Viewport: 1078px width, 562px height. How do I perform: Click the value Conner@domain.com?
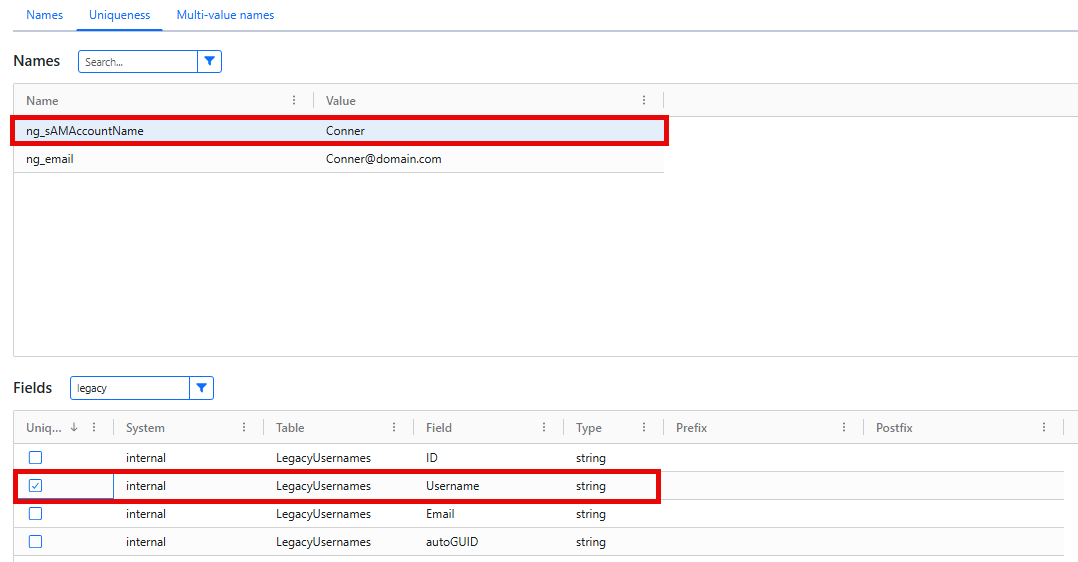click(x=384, y=159)
